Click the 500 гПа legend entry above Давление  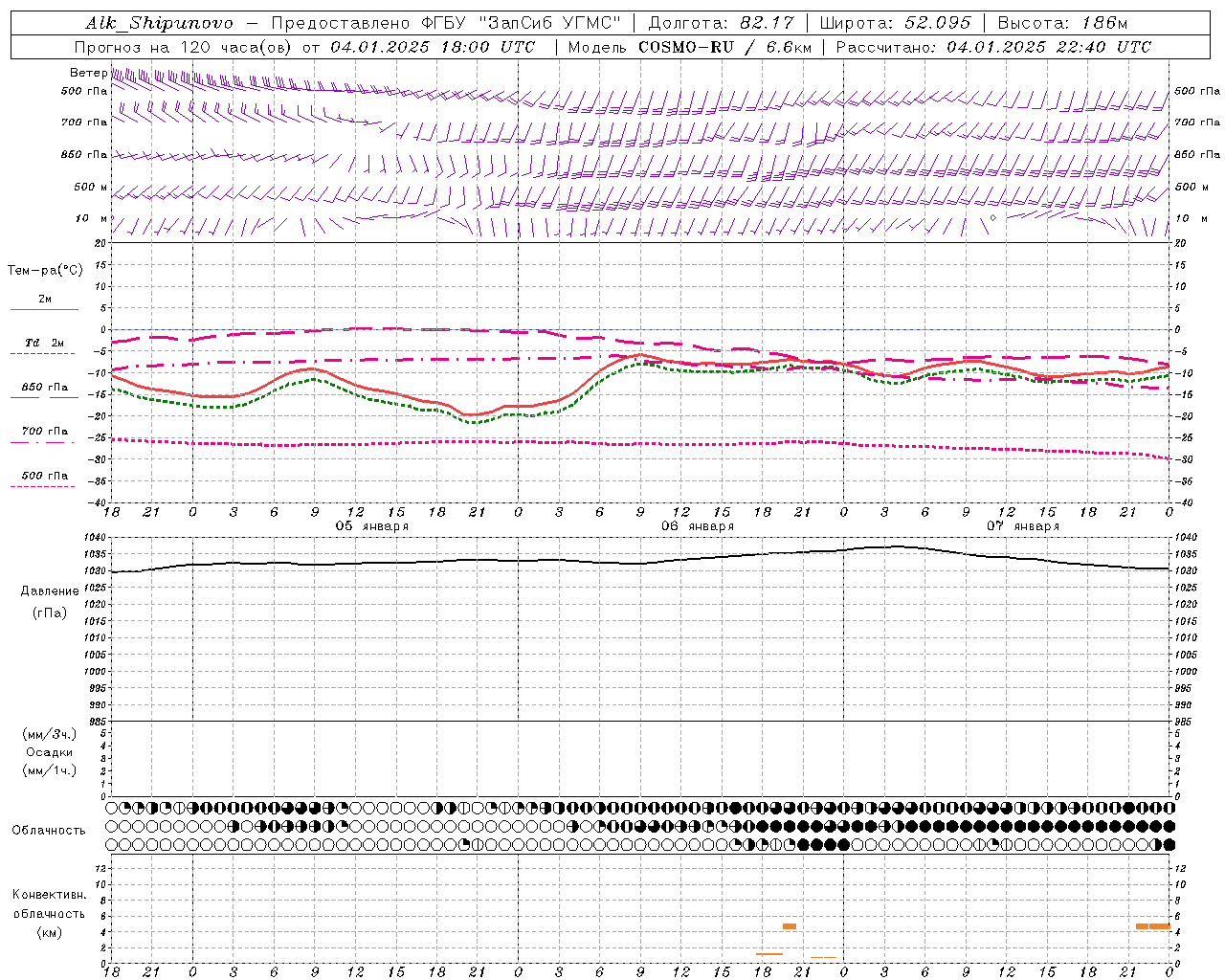coord(45,476)
